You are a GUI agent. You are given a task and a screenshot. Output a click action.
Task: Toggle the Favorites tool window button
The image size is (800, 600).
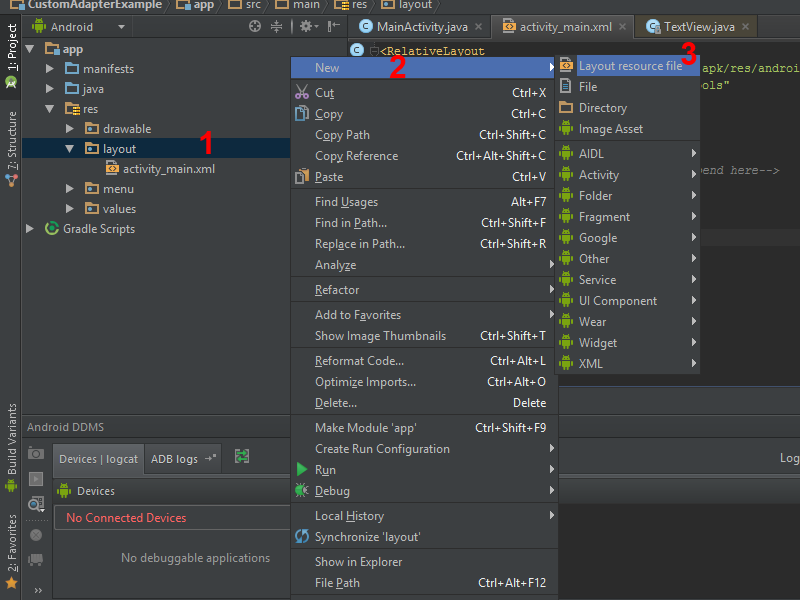point(11,551)
